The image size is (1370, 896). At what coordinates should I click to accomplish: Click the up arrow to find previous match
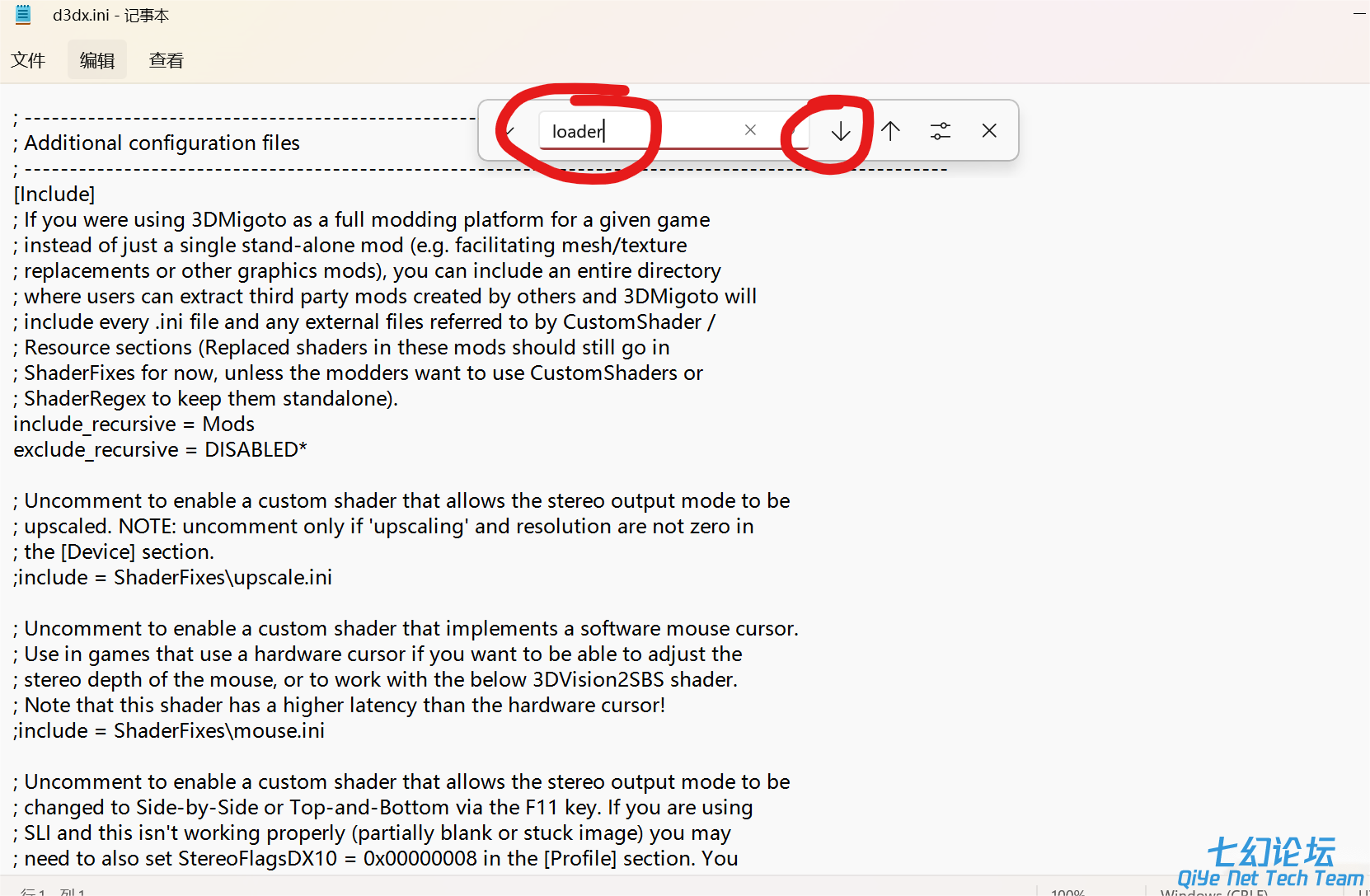tap(890, 131)
